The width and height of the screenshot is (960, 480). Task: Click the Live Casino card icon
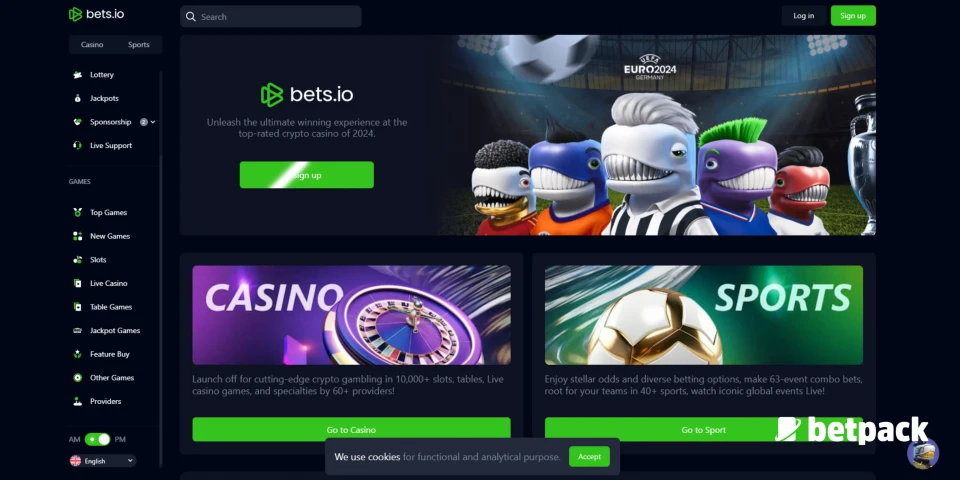pos(77,283)
